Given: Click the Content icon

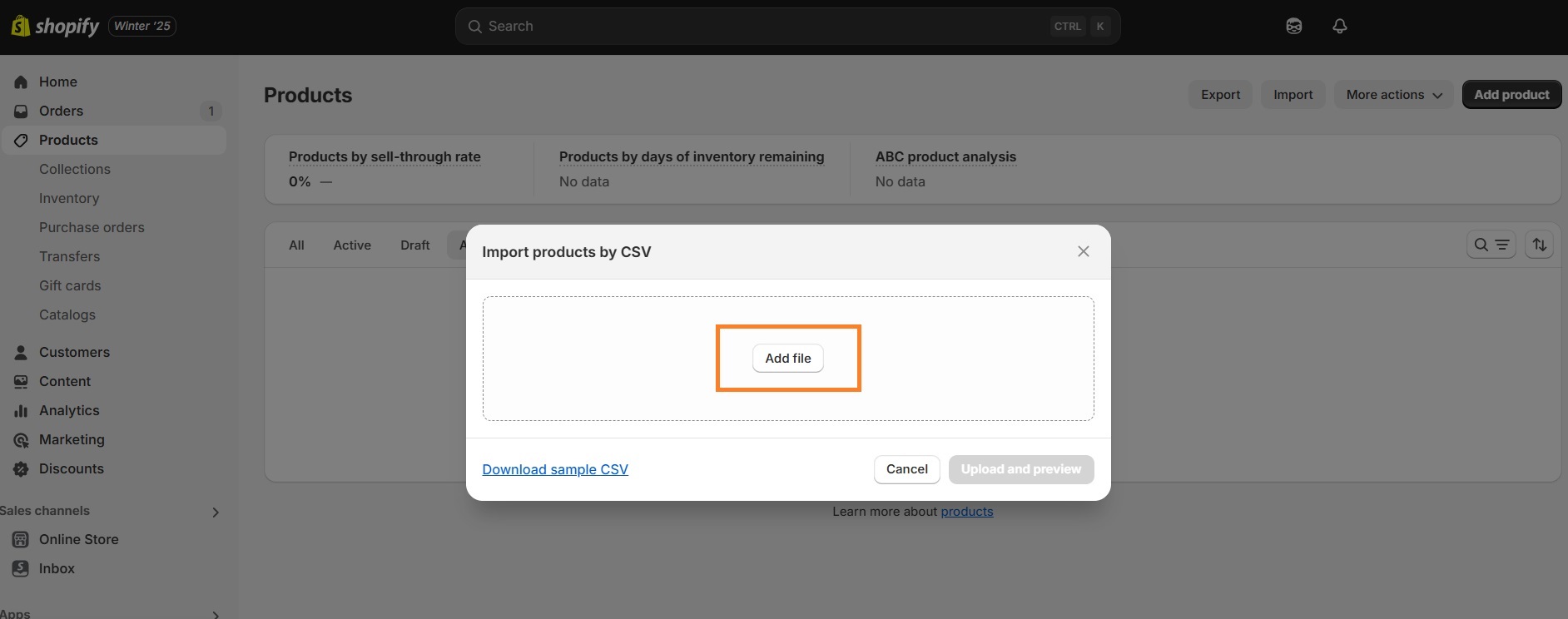Looking at the screenshot, I should (21, 381).
